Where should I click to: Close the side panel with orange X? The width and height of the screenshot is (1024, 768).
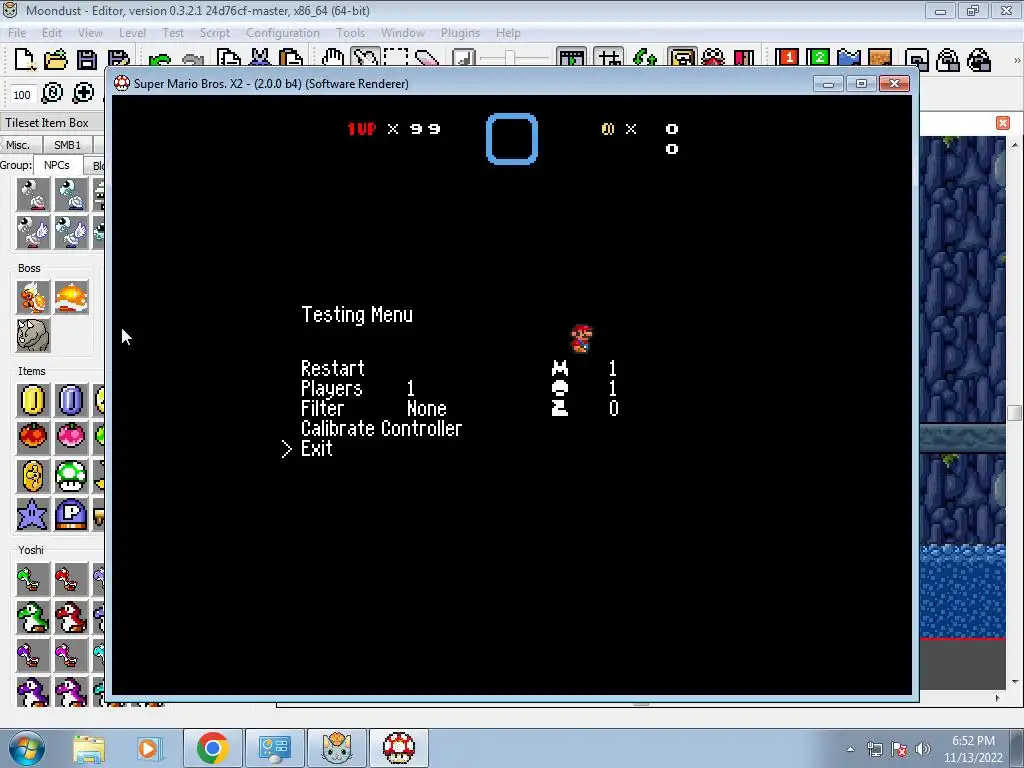click(x=1003, y=123)
